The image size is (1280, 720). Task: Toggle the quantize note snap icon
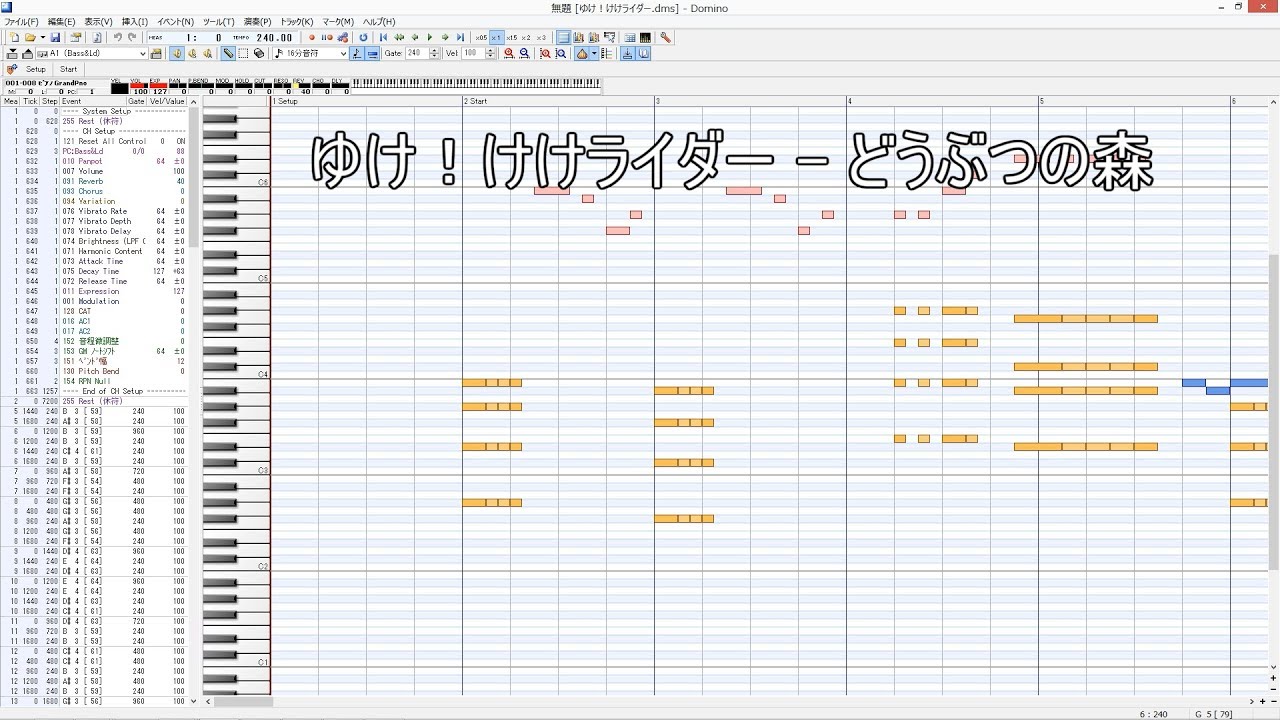point(357,53)
